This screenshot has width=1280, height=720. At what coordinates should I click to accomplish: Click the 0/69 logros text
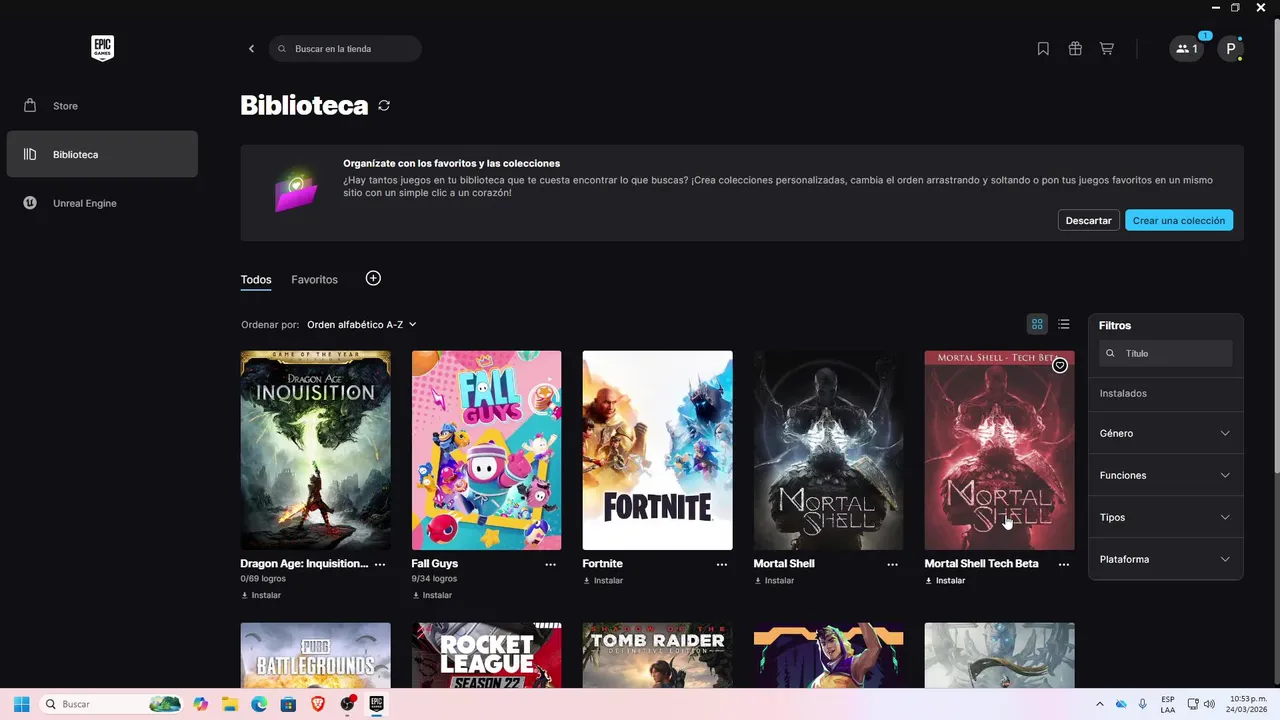pos(263,579)
